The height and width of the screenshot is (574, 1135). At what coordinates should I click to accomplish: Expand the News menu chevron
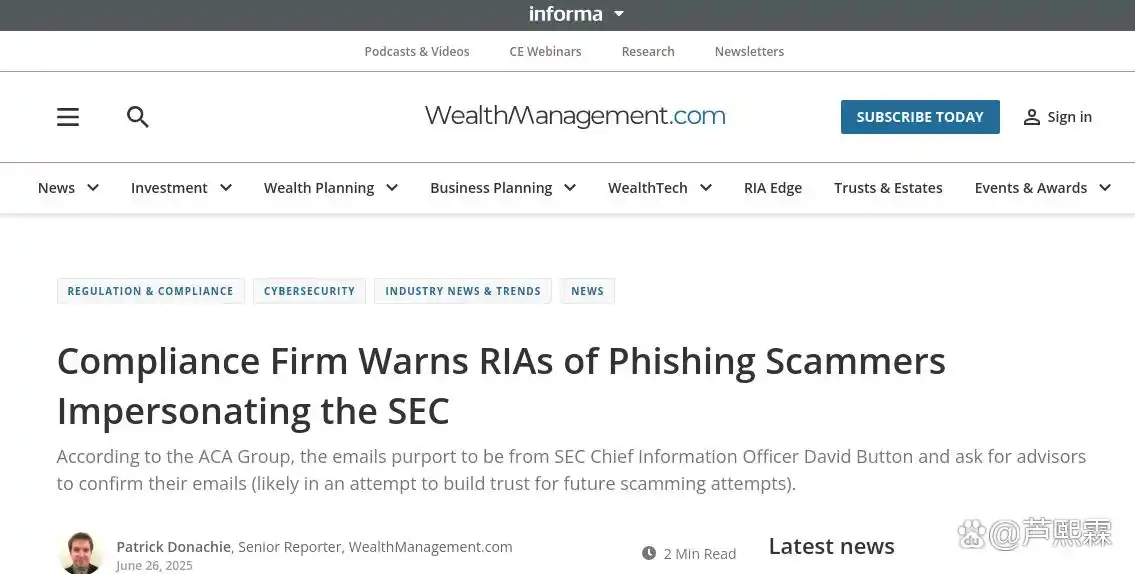tap(93, 188)
